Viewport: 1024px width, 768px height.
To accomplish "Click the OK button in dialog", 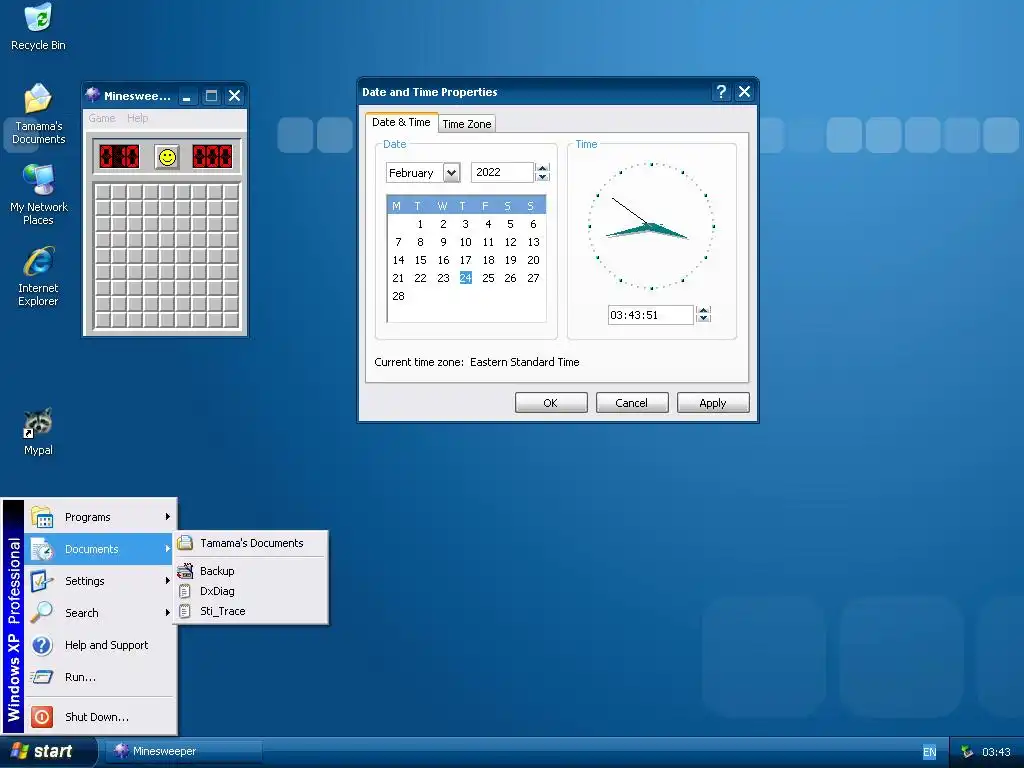I will (x=551, y=403).
